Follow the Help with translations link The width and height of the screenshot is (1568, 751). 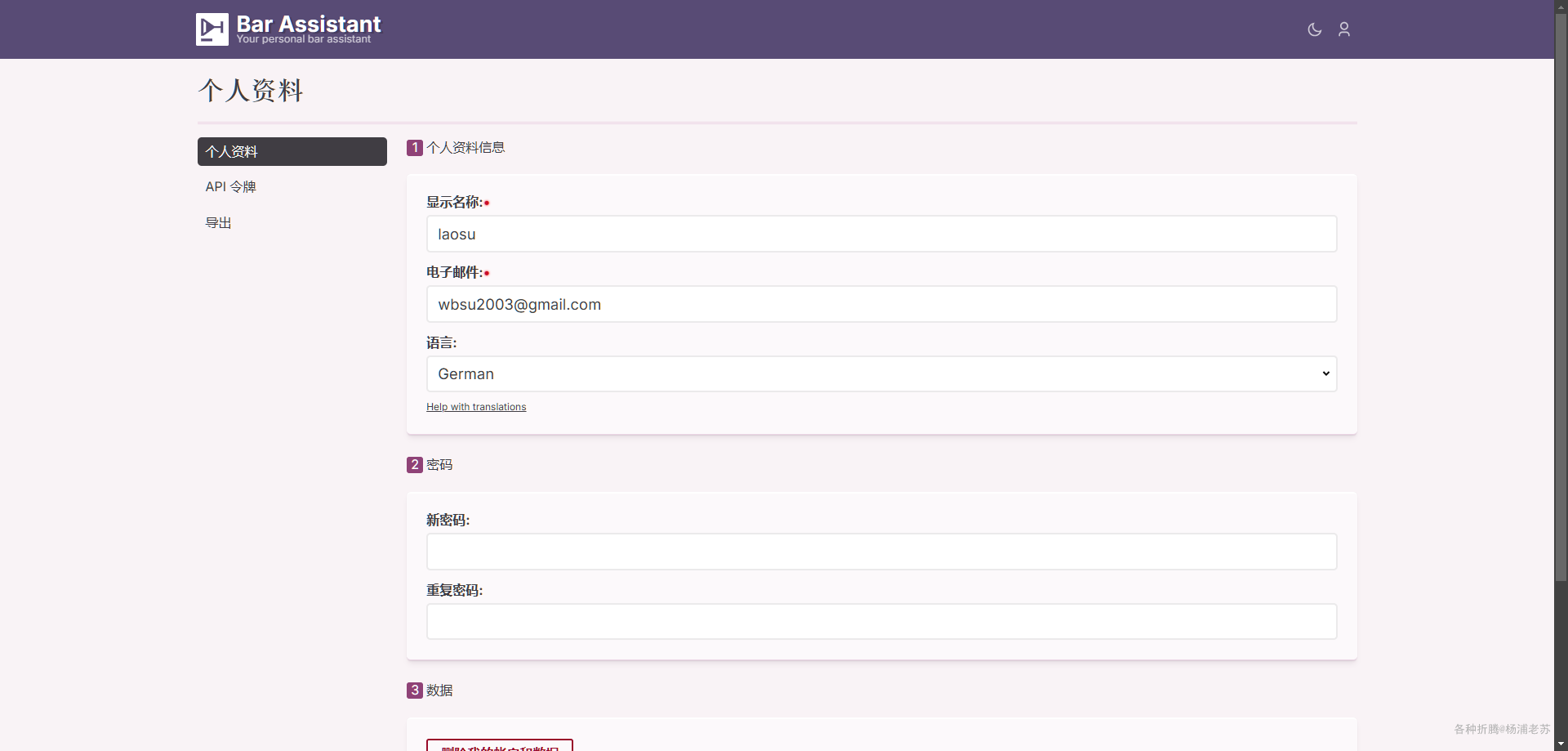tap(476, 407)
